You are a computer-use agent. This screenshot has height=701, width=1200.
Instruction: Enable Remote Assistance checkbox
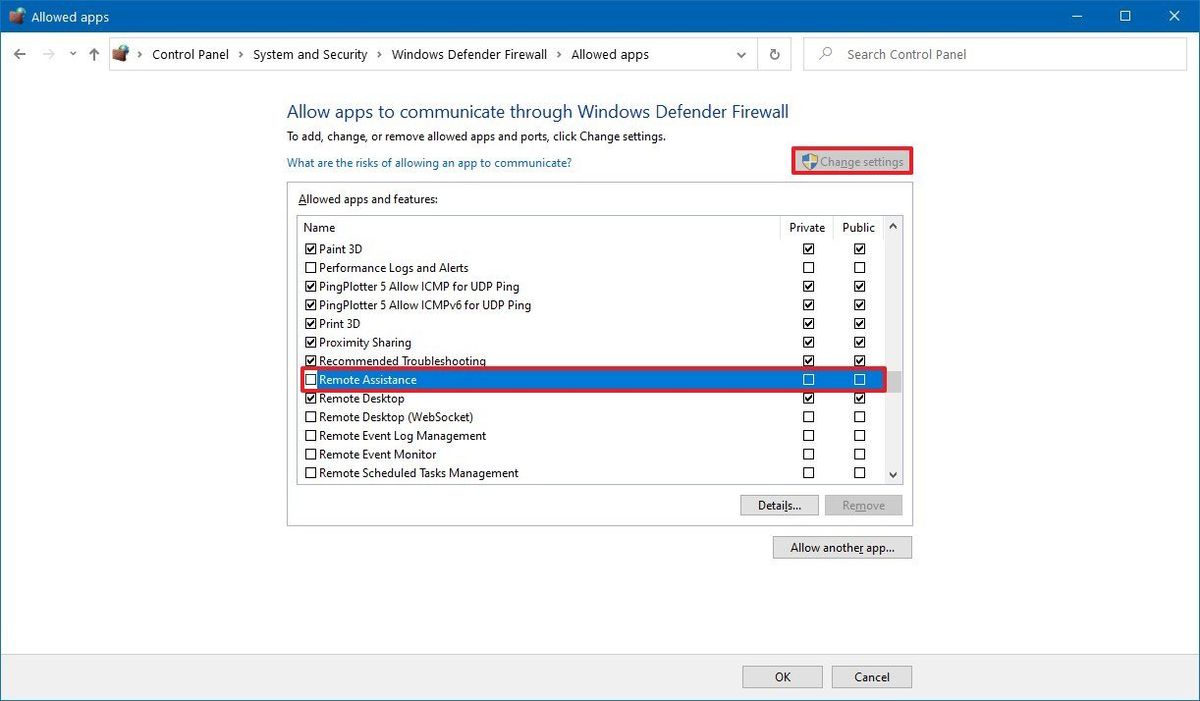pyautogui.click(x=311, y=379)
